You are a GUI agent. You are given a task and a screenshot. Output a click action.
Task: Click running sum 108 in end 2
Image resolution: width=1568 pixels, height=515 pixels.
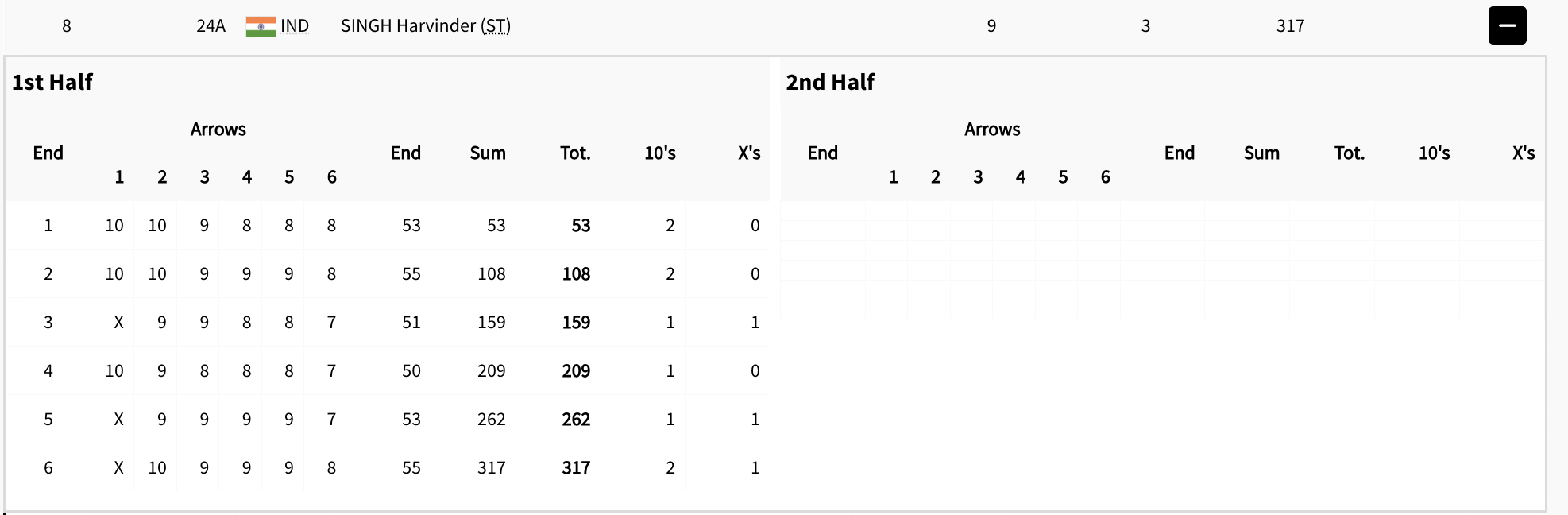point(491,273)
